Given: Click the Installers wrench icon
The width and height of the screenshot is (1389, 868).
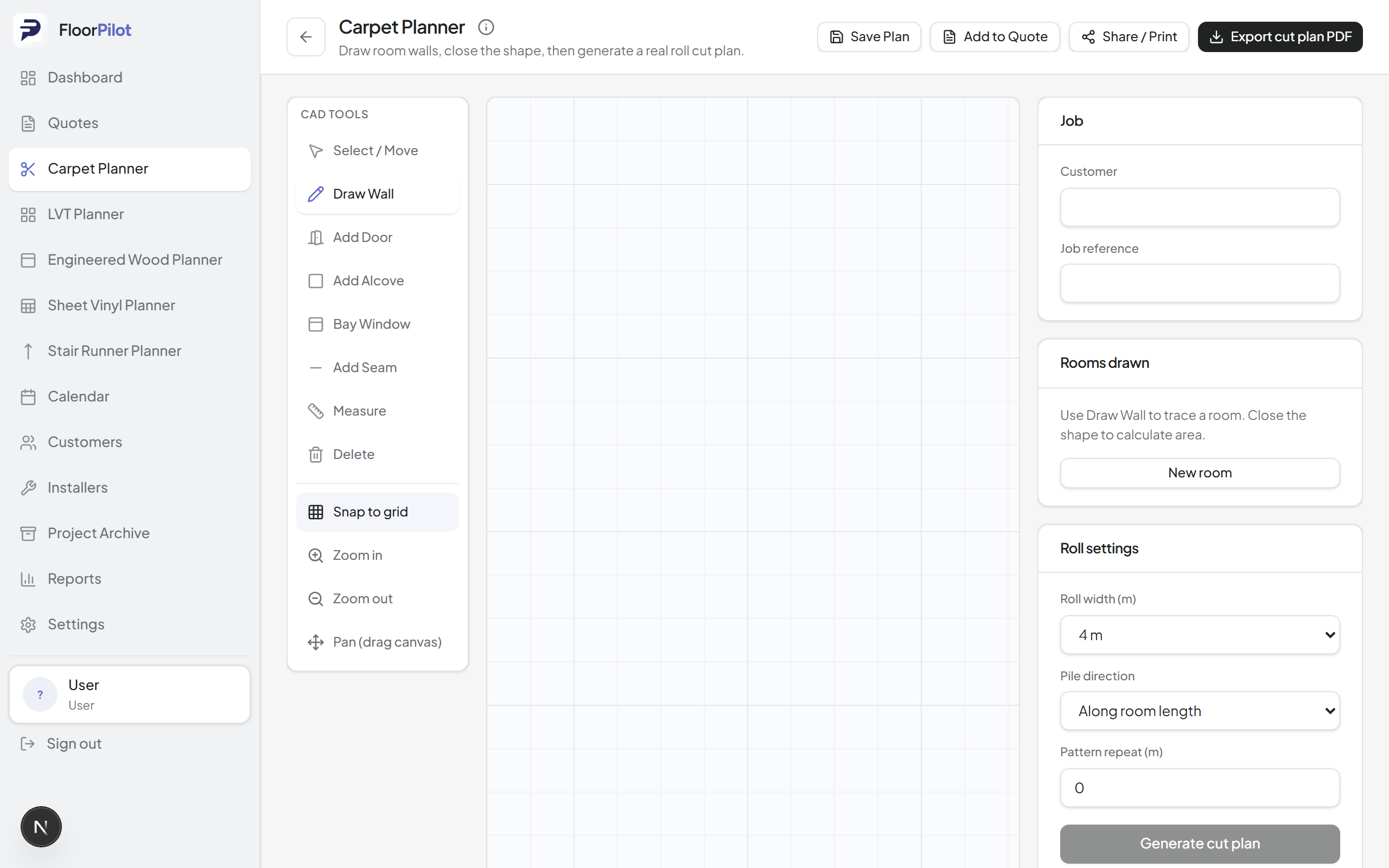Looking at the screenshot, I should click(x=28, y=487).
